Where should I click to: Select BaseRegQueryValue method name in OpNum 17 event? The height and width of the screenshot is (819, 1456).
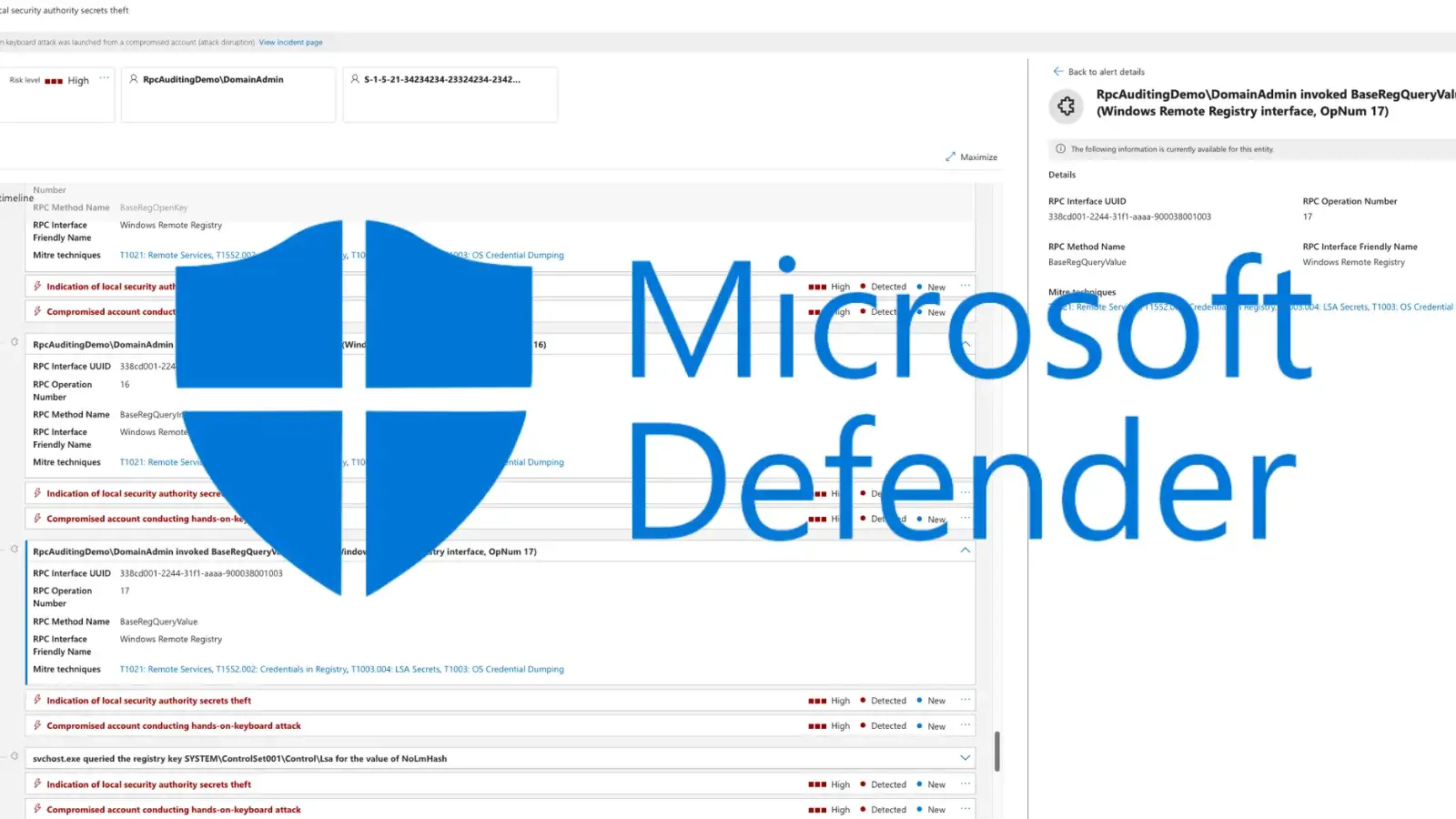click(158, 622)
